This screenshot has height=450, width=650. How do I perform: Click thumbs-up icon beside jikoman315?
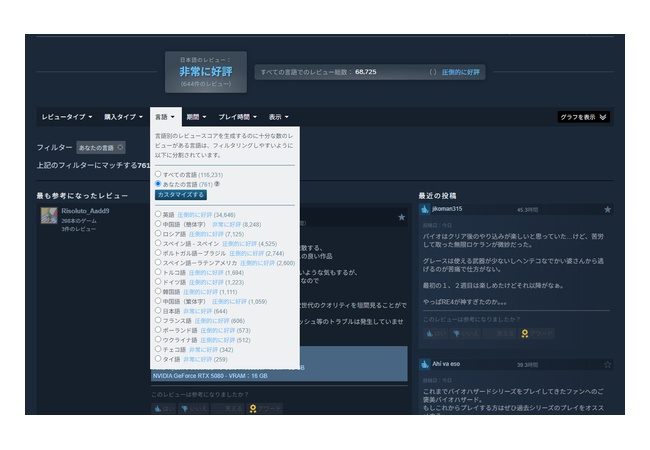(x=424, y=209)
